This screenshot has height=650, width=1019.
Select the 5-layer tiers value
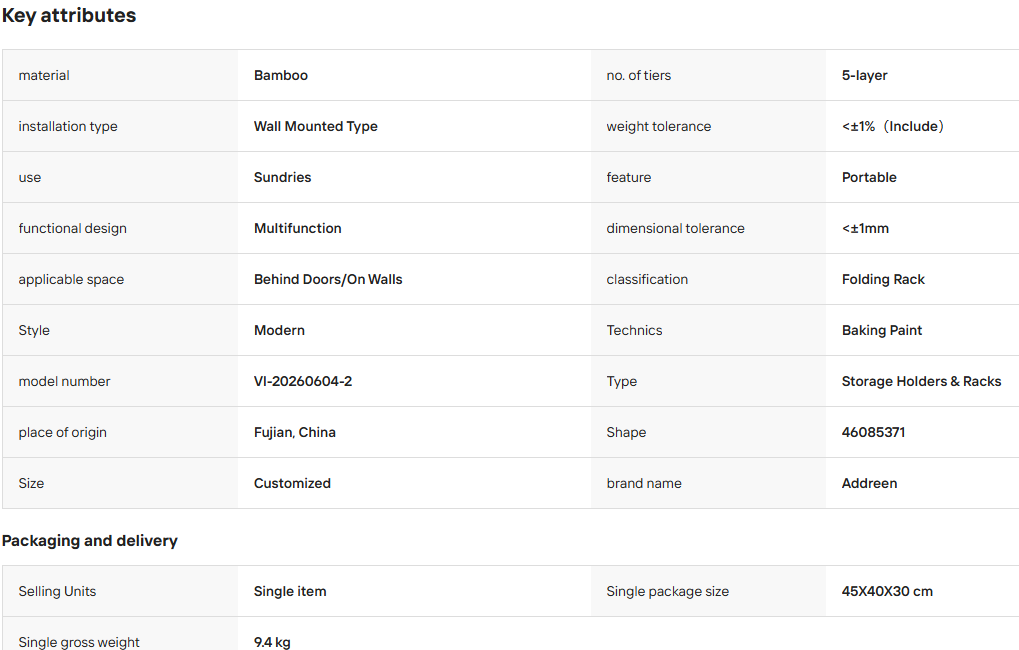(864, 75)
